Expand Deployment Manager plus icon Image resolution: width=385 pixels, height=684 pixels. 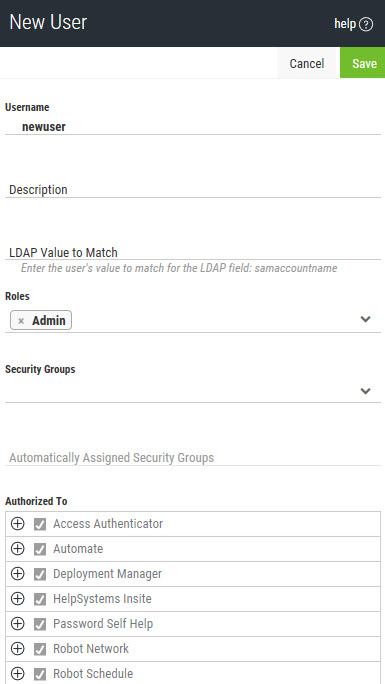[17, 574]
